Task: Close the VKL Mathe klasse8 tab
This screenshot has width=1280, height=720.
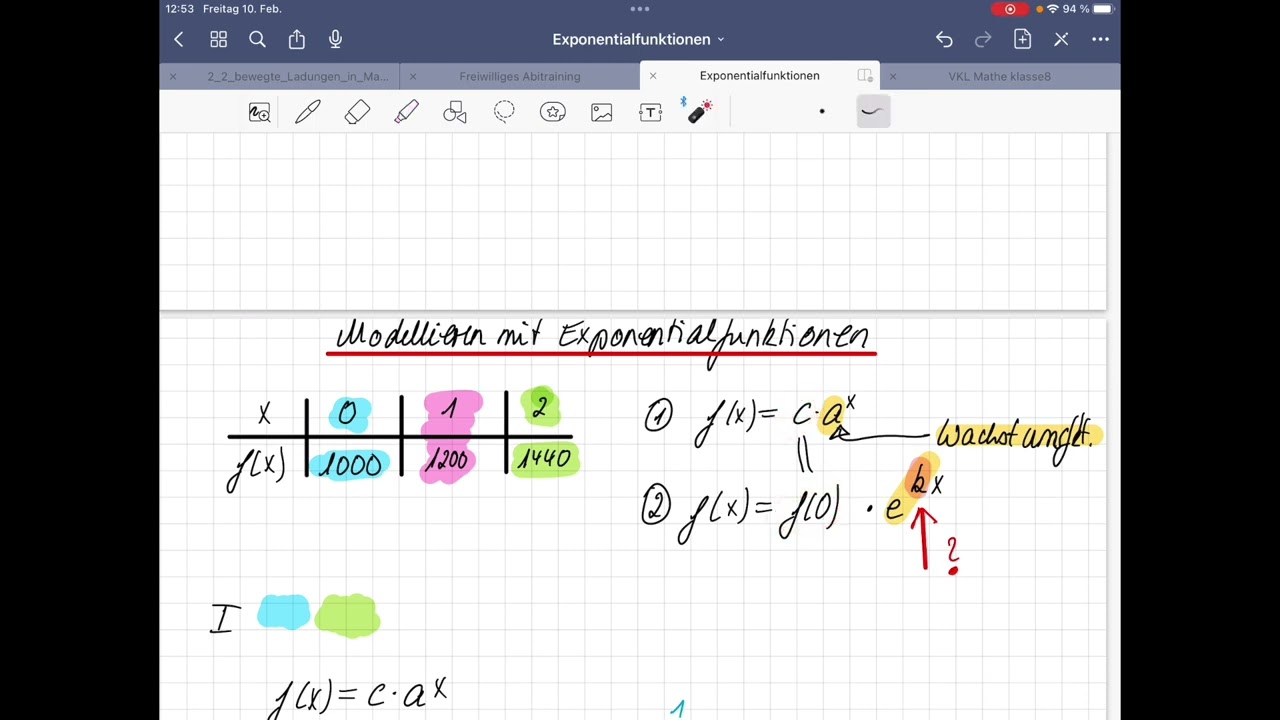Action: point(892,76)
